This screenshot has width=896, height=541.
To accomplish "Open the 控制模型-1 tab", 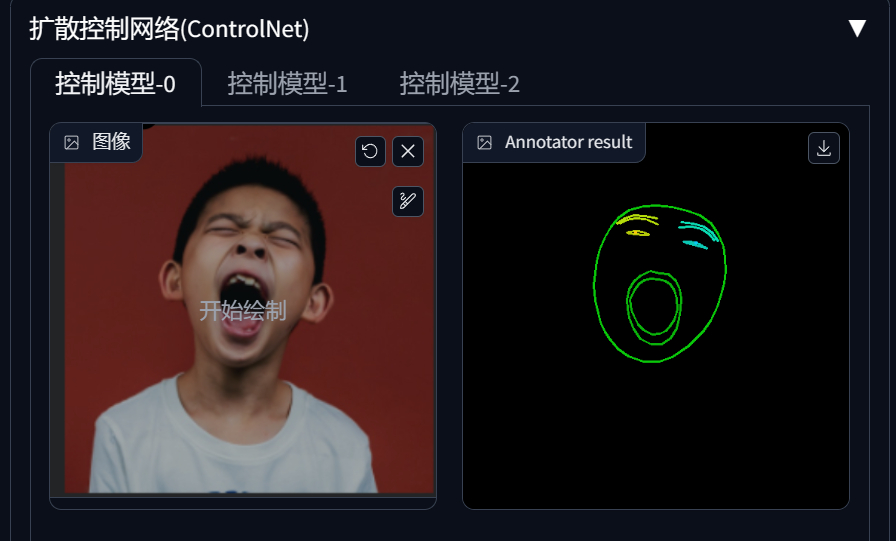I will tap(287, 83).
